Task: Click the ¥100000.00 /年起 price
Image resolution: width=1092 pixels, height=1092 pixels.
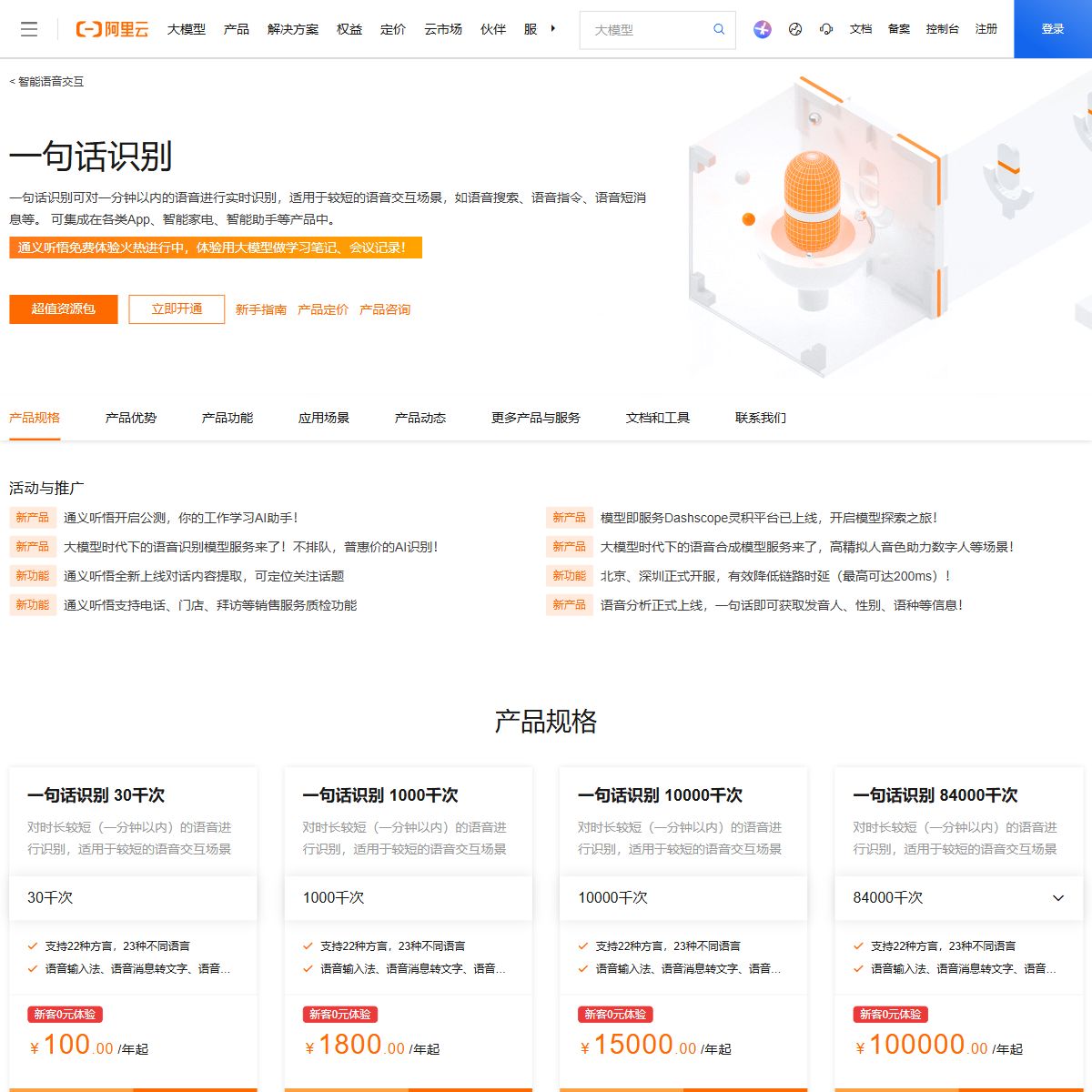Action: (938, 1045)
